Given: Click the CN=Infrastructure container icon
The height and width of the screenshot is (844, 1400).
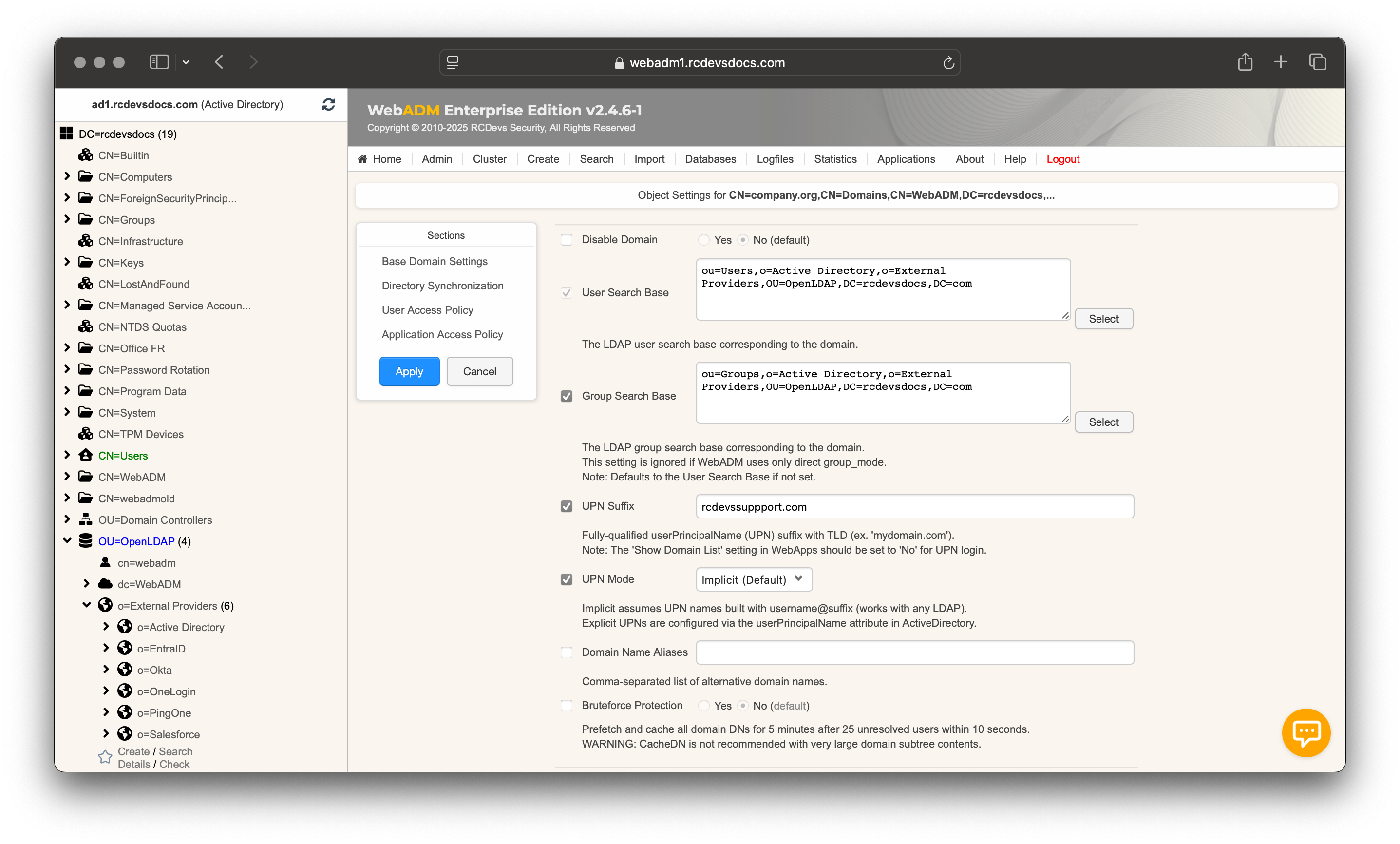Looking at the screenshot, I should (86, 240).
